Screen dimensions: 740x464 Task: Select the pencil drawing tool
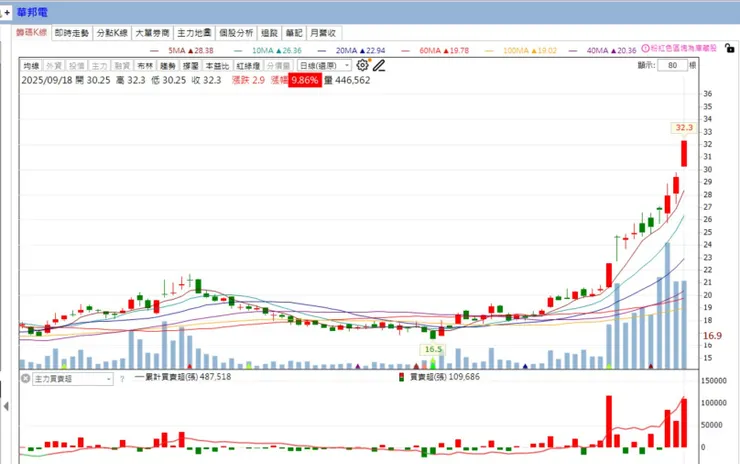pos(379,65)
